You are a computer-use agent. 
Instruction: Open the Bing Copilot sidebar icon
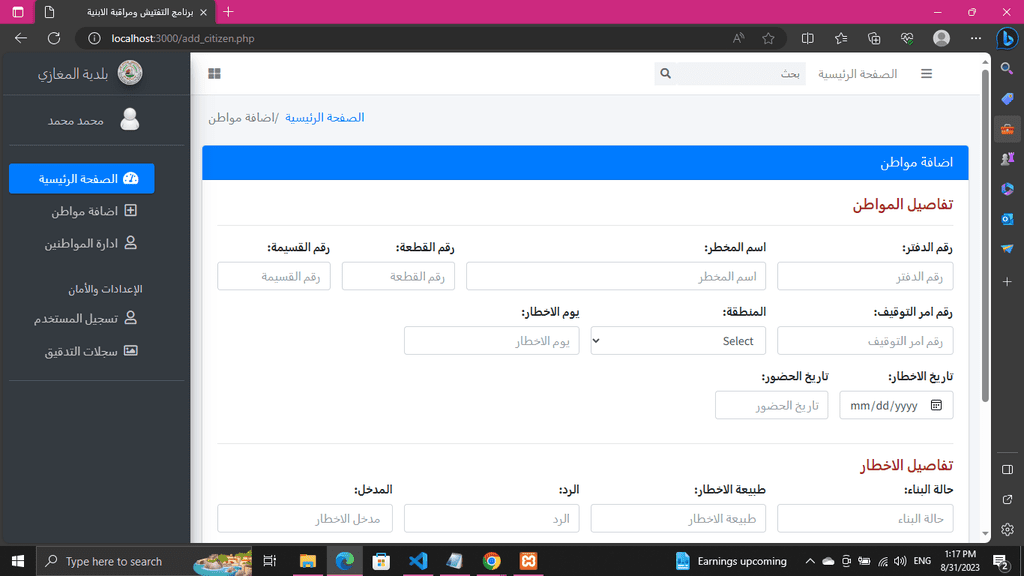1008,39
